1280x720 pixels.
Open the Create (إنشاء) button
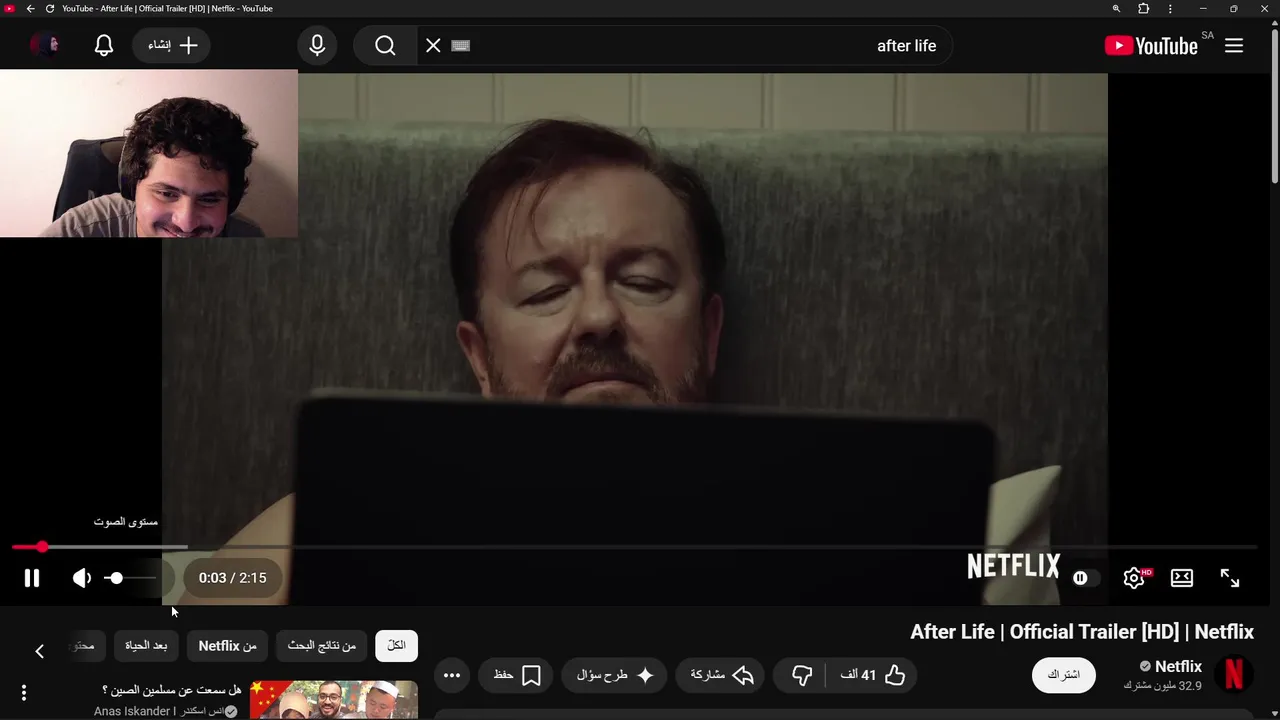[x=172, y=46]
